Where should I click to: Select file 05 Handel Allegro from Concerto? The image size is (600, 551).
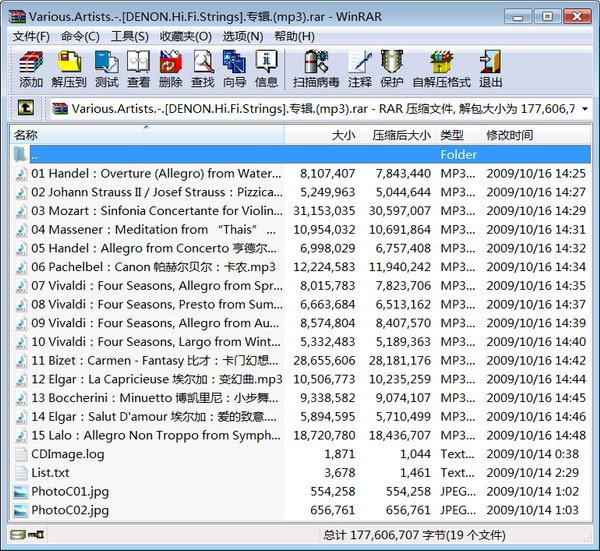coord(301,248)
